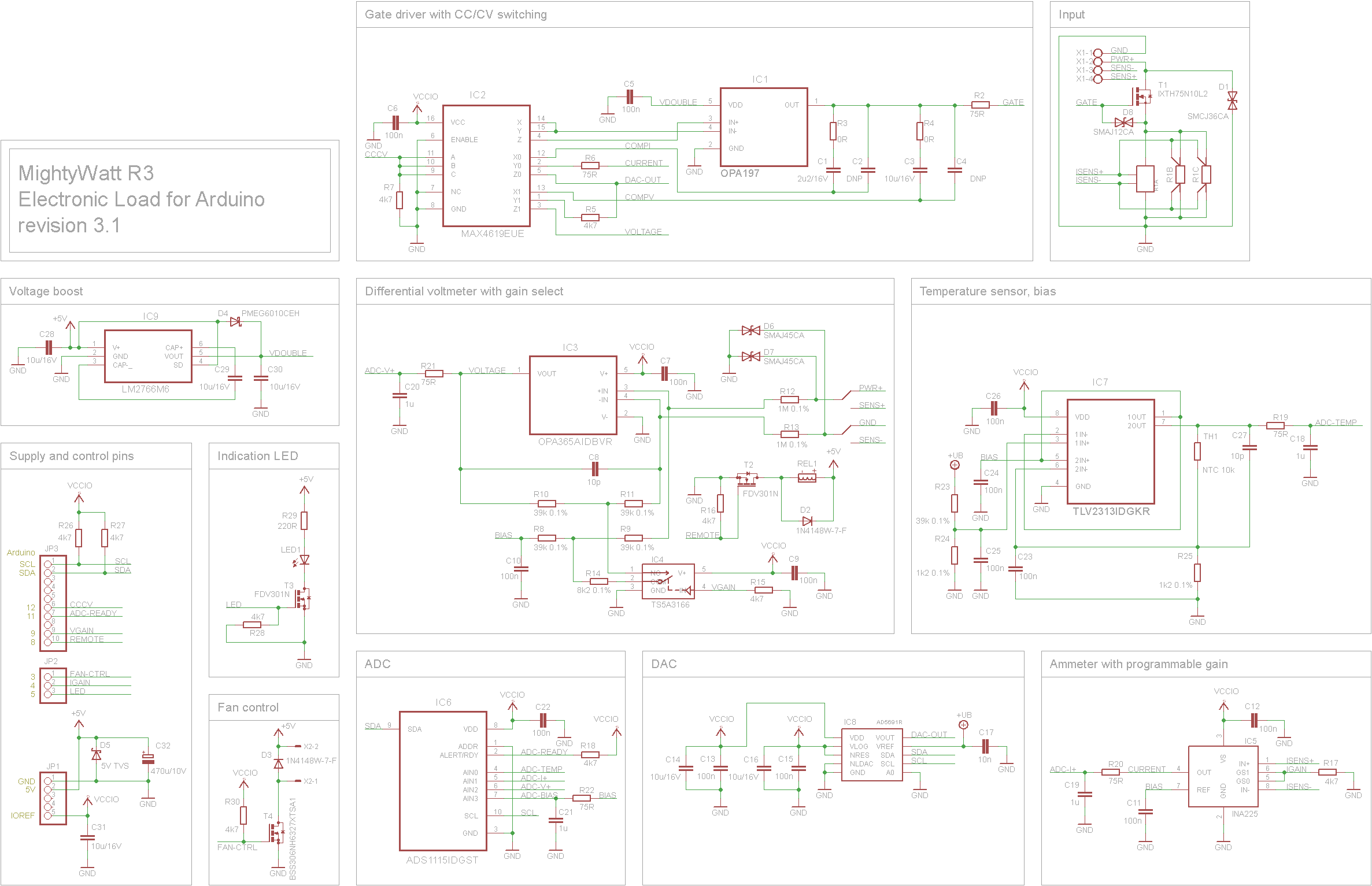This screenshot has width=1372, height=886.
Task: Select the IC7 TLV2313IDGKR op-amp block
Action: [1111, 451]
